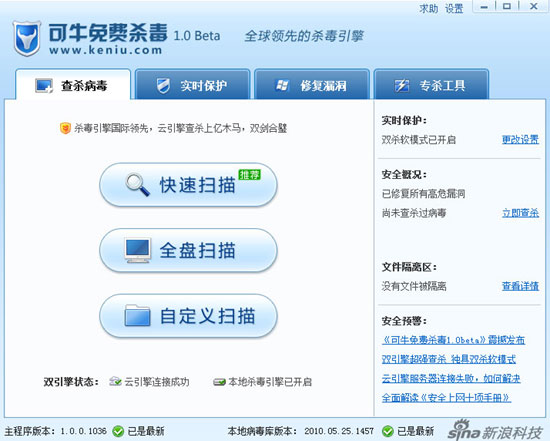This screenshot has height=441, width=550.
Task: Click the 全球领先的杀毒引擎 slogan text
Action: [x=304, y=36]
